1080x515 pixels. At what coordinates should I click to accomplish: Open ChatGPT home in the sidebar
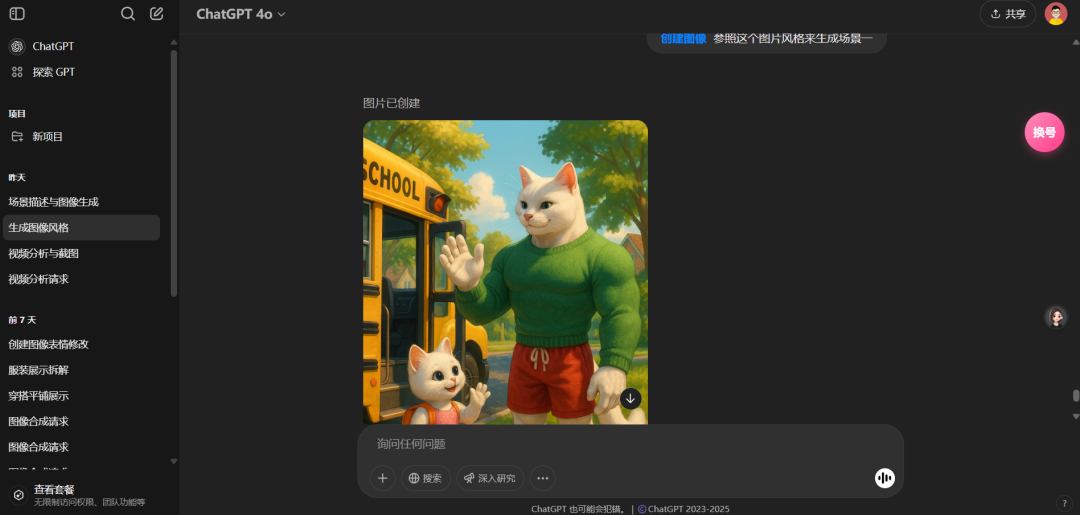click(81, 47)
